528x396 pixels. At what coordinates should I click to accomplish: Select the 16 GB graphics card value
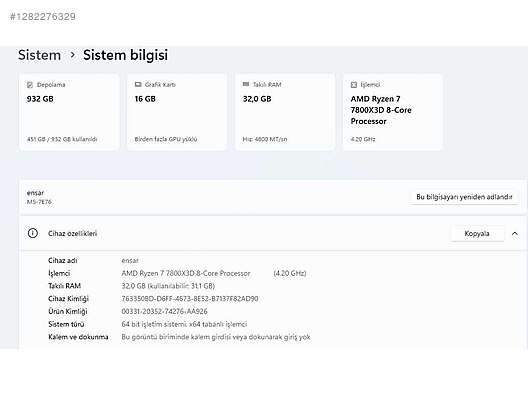coord(145,99)
